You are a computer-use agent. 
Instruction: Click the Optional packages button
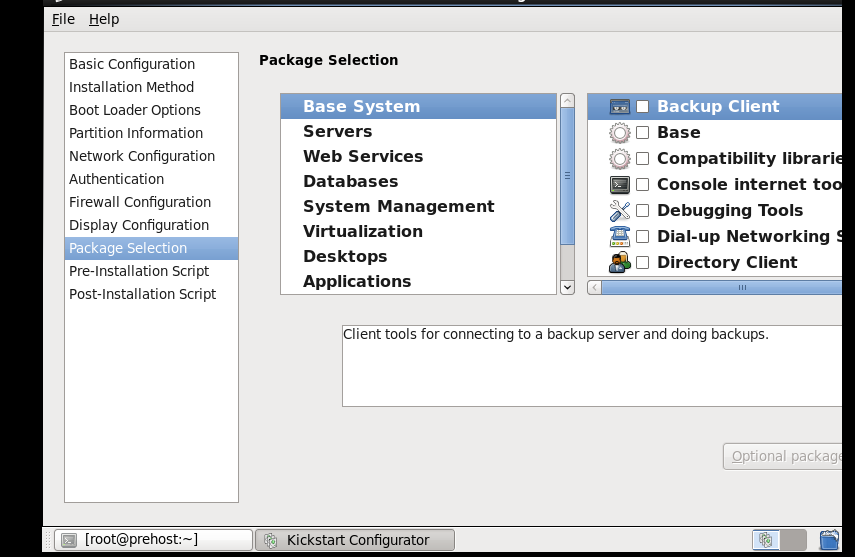point(783,457)
